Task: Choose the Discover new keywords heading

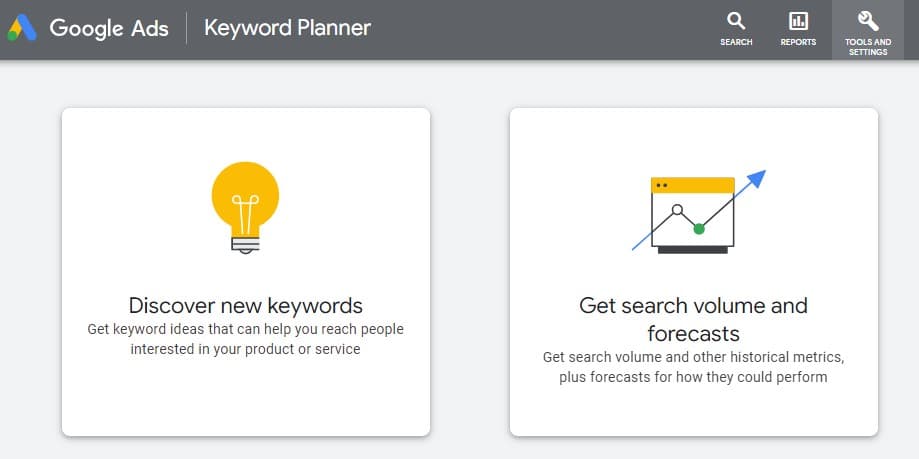Action: click(245, 305)
